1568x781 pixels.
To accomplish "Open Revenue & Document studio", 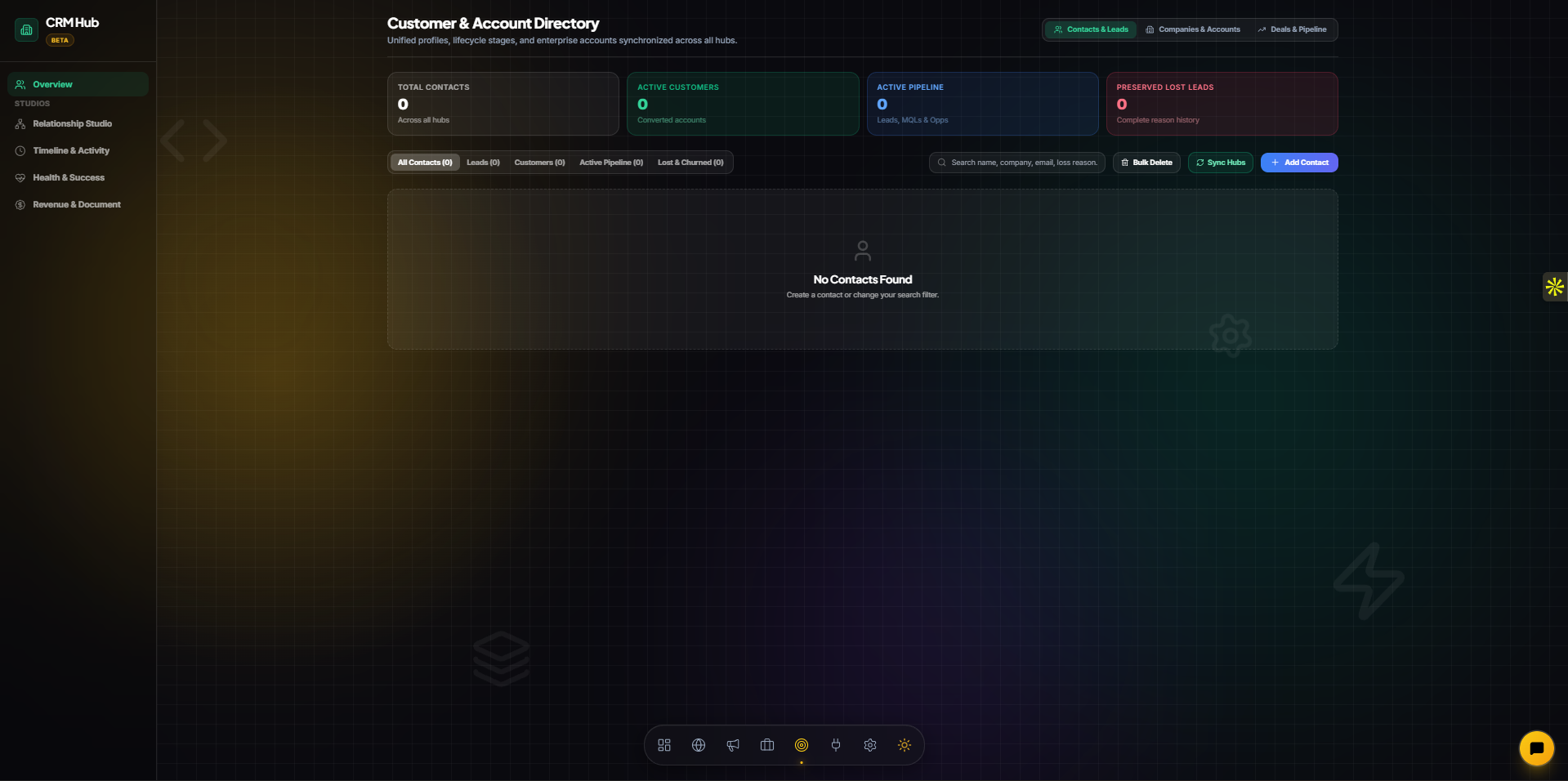I will coord(78,205).
